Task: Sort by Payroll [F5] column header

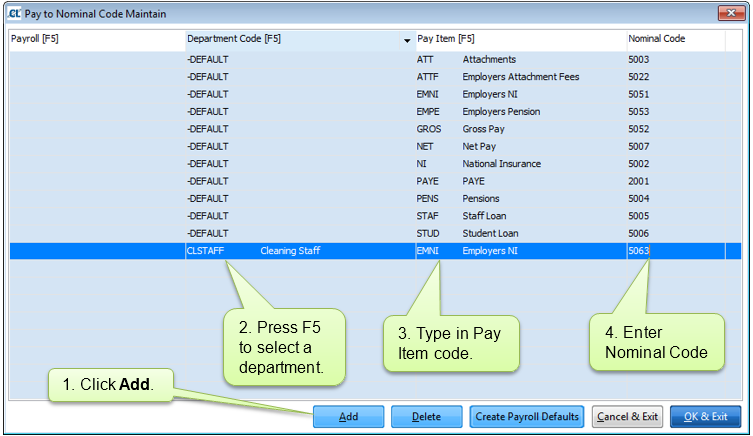Action: 95,40
